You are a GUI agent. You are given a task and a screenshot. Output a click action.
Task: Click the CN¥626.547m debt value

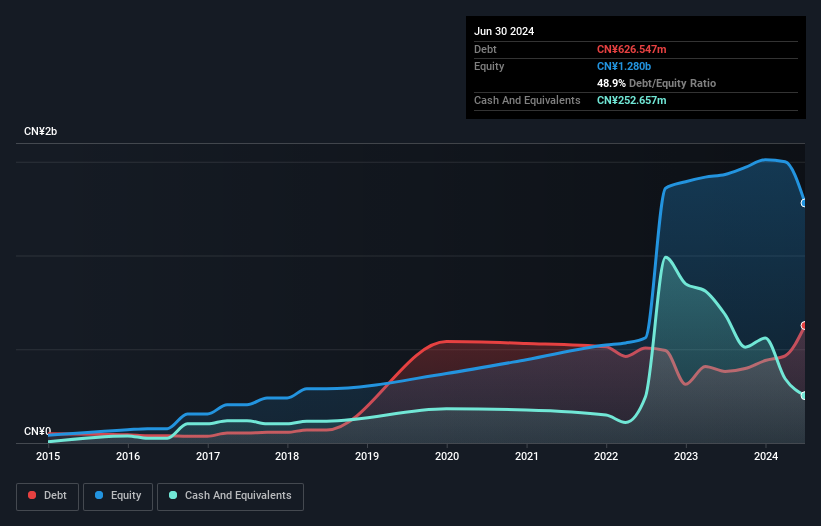pyautogui.click(x=631, y=49)
